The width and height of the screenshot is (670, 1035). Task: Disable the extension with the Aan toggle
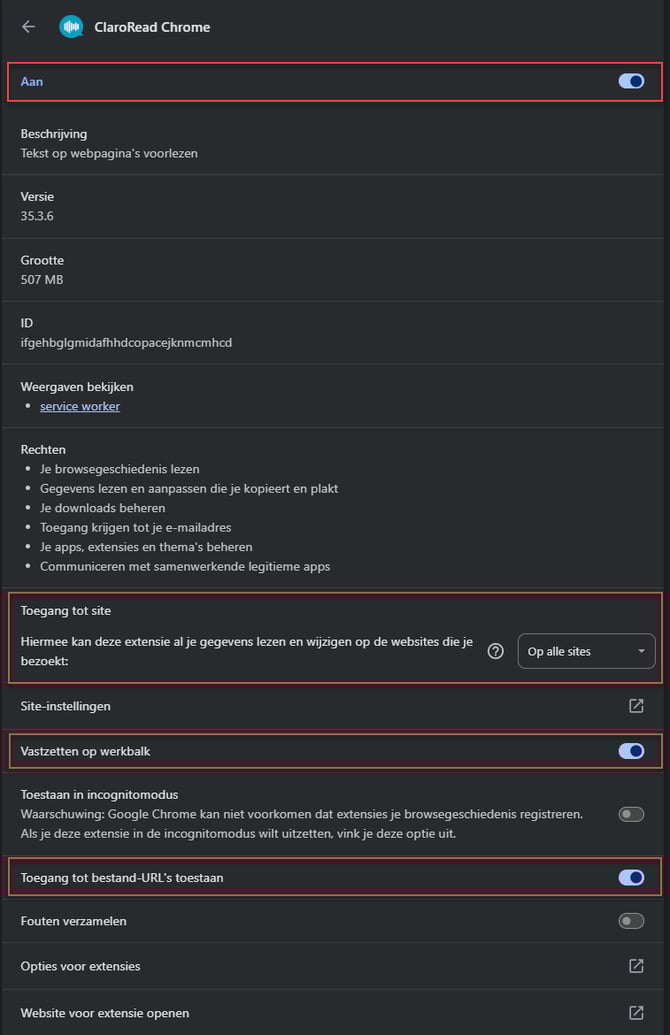pos(631,81)
